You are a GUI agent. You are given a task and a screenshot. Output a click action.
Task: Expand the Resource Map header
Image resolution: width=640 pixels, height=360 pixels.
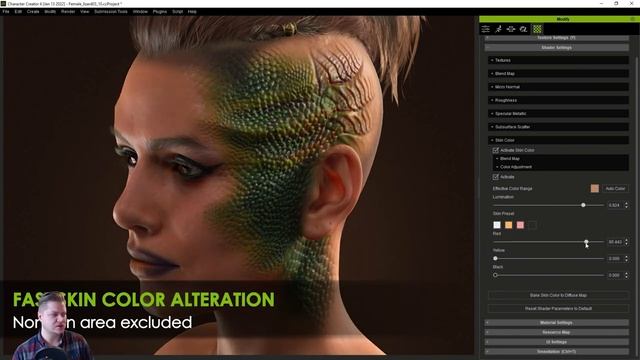click(556, 332)
